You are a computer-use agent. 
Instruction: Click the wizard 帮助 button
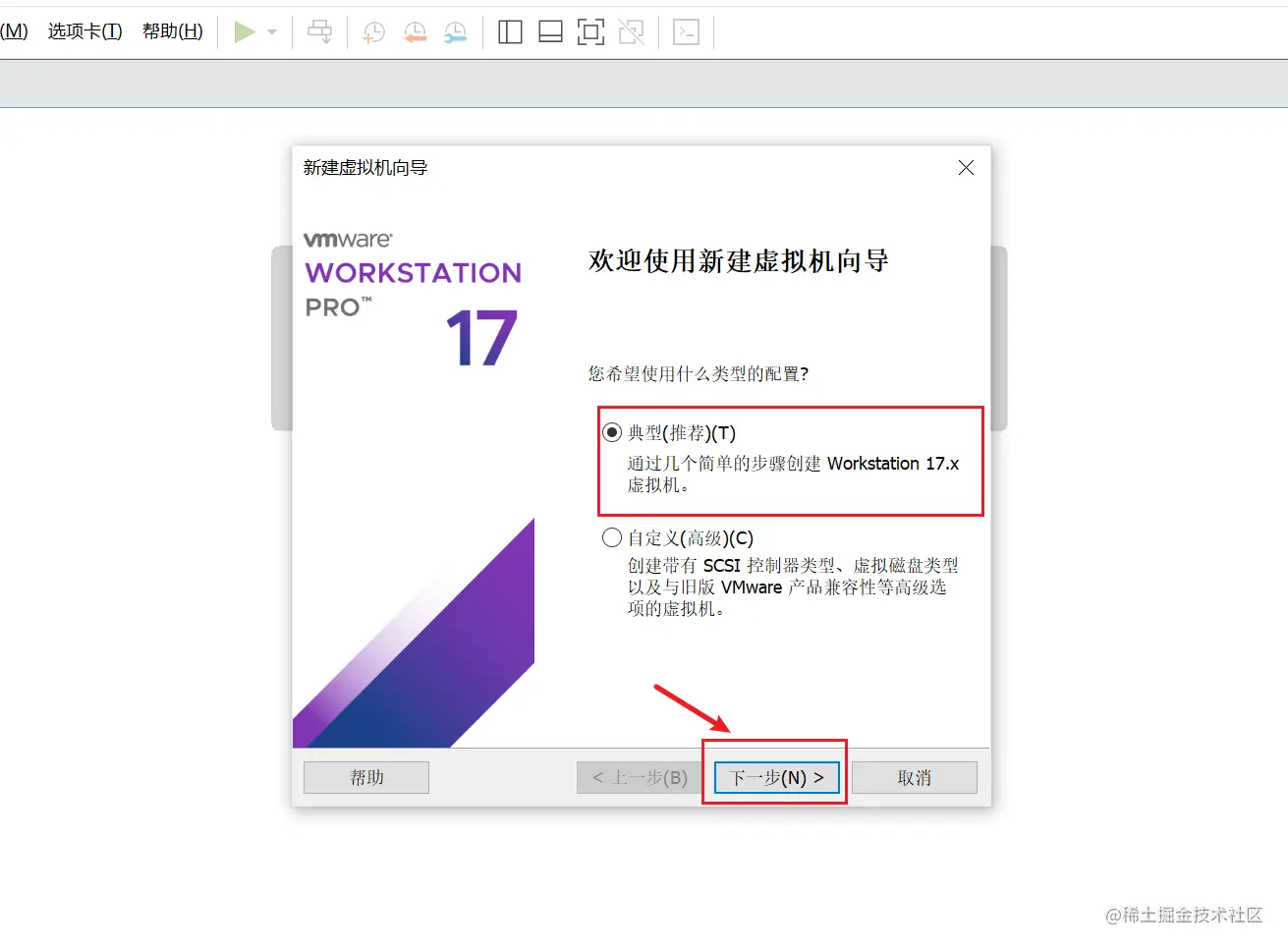click(366, 777)
